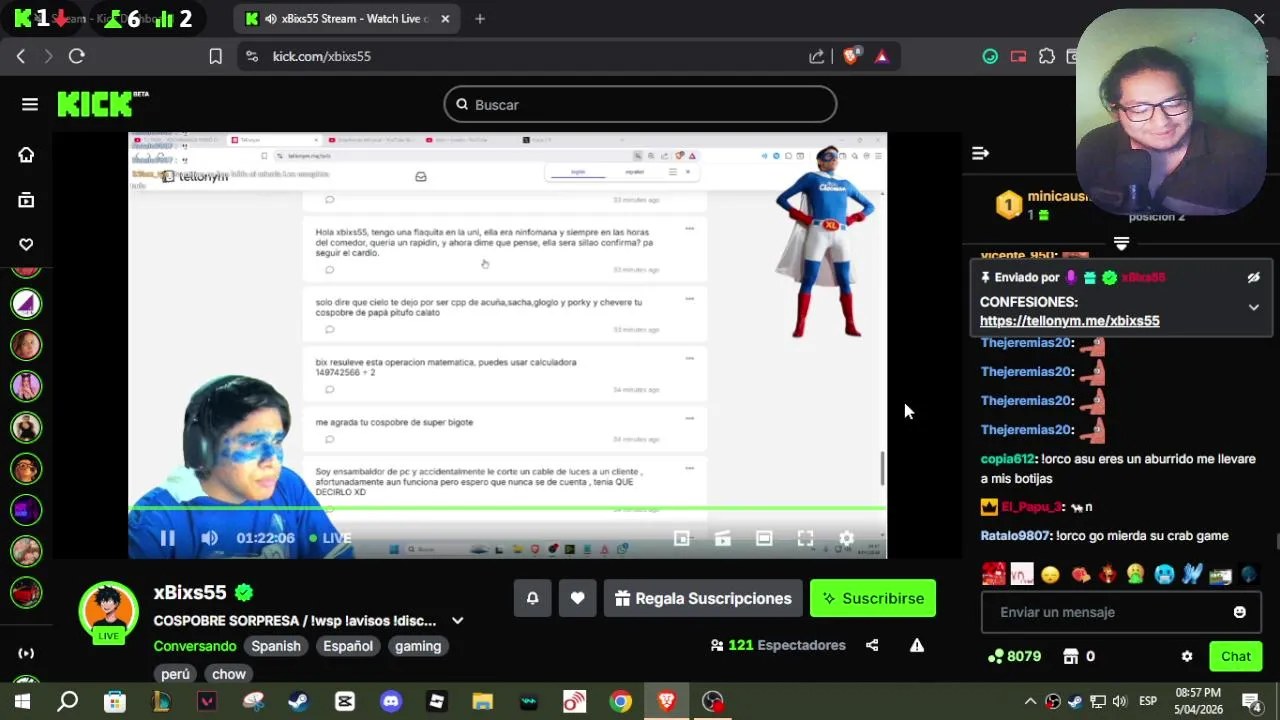Report the stream via warning triangle icon
Image resolution: width=1280 pixels, height=720 pixels.
(917, 645)
